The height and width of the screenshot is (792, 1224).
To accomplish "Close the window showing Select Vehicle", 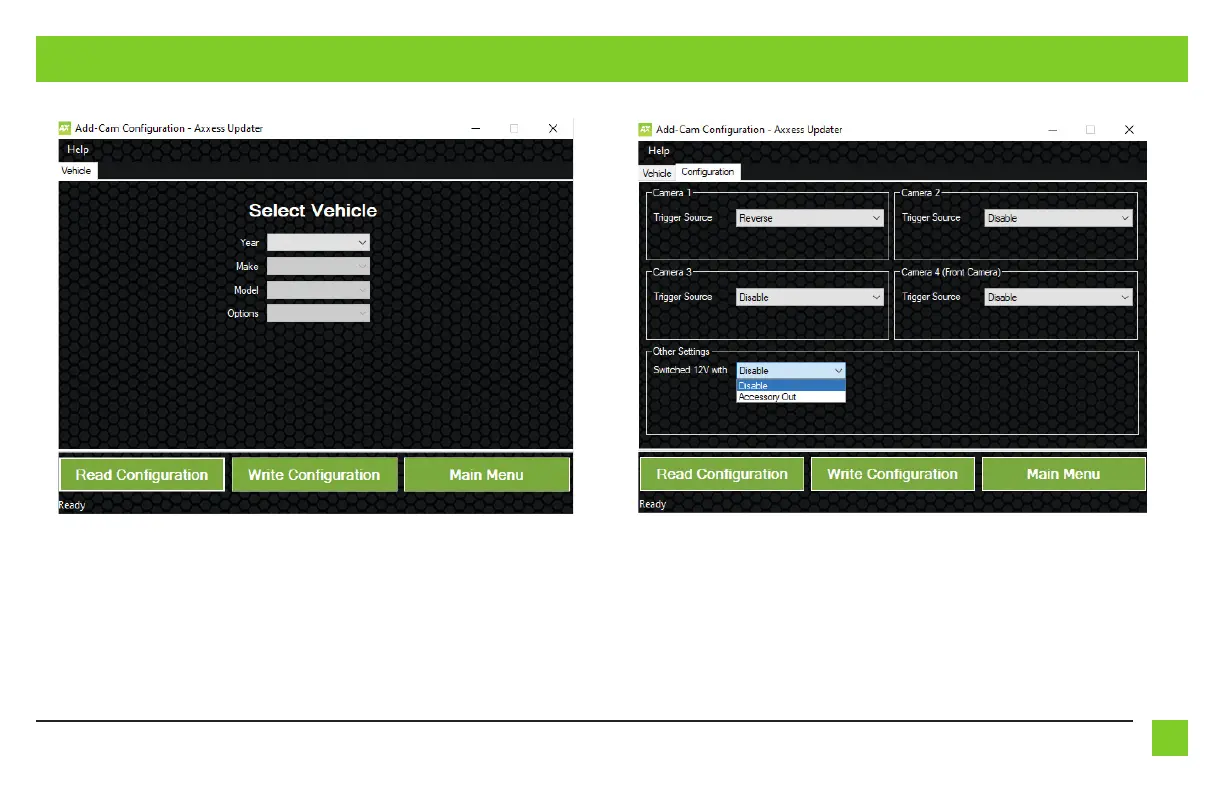I will tap(552, 128).
